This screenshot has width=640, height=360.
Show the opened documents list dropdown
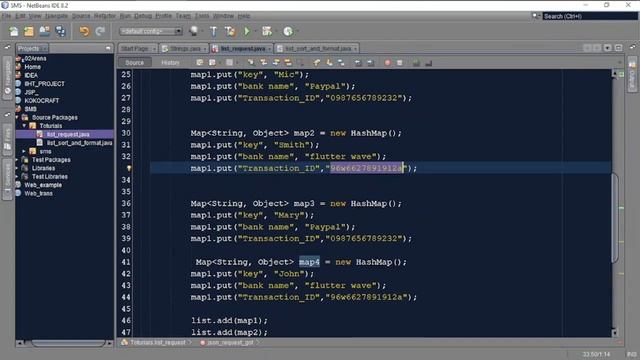(608, 48)
